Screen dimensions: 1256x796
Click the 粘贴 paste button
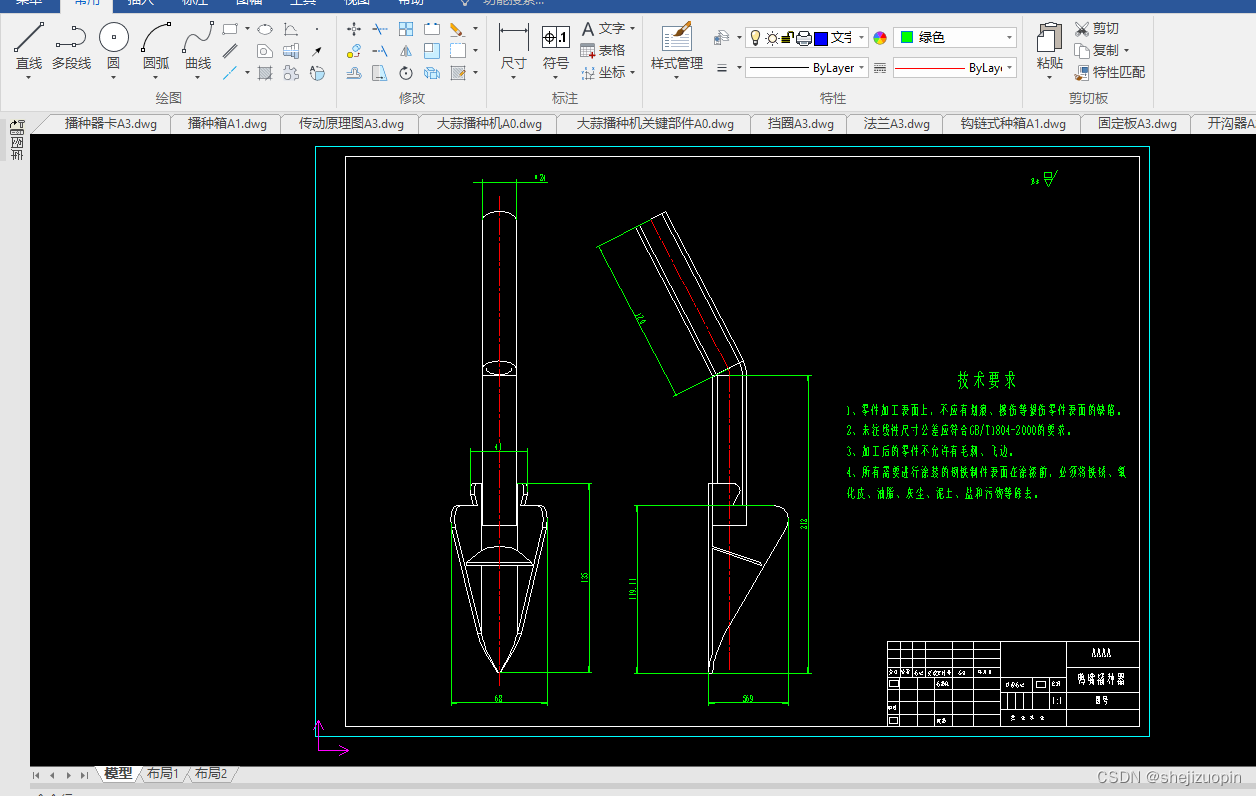(x=1049, y=46)
